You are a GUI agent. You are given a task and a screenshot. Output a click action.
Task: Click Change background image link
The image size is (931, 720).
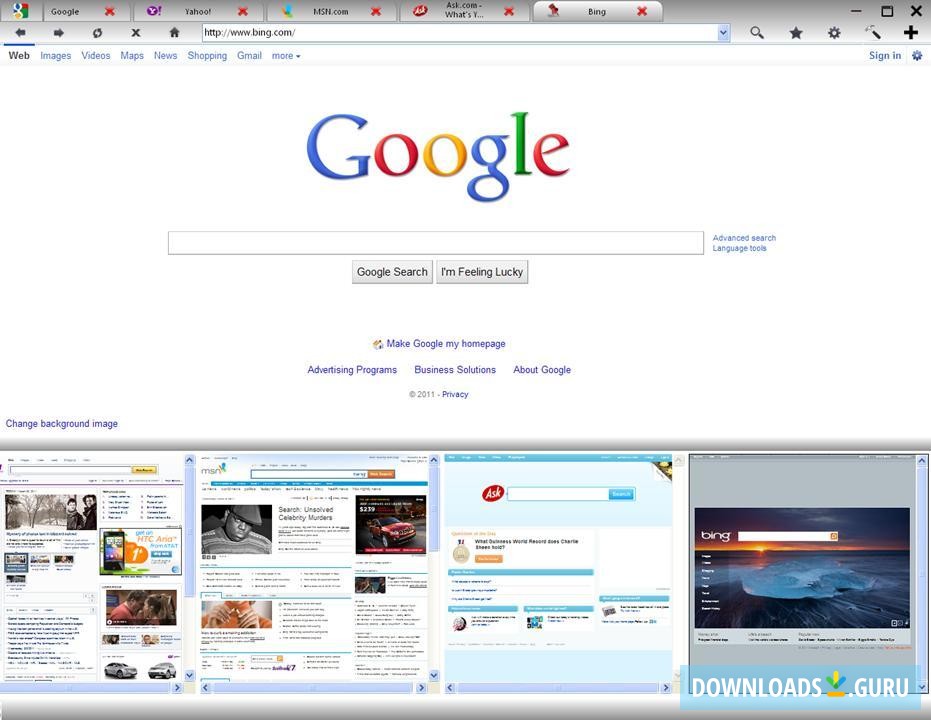point(62,424)
